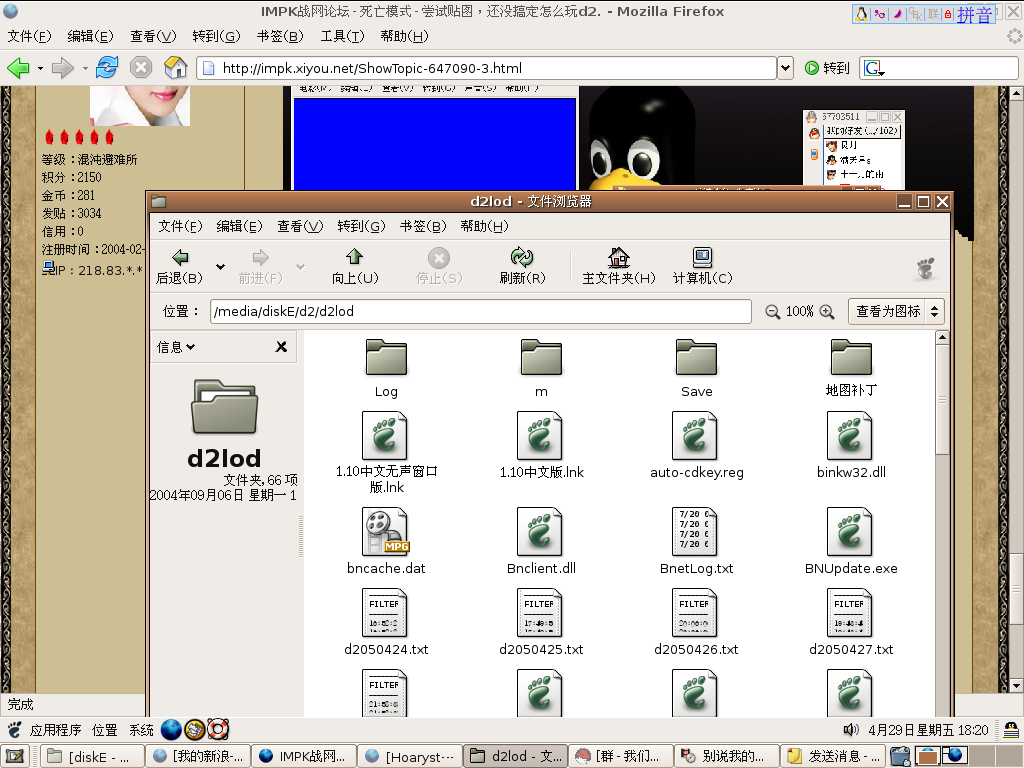Open Firefox 书签(B) menu
Viewport: 1024px width, 768px height.
pos(280,36)
